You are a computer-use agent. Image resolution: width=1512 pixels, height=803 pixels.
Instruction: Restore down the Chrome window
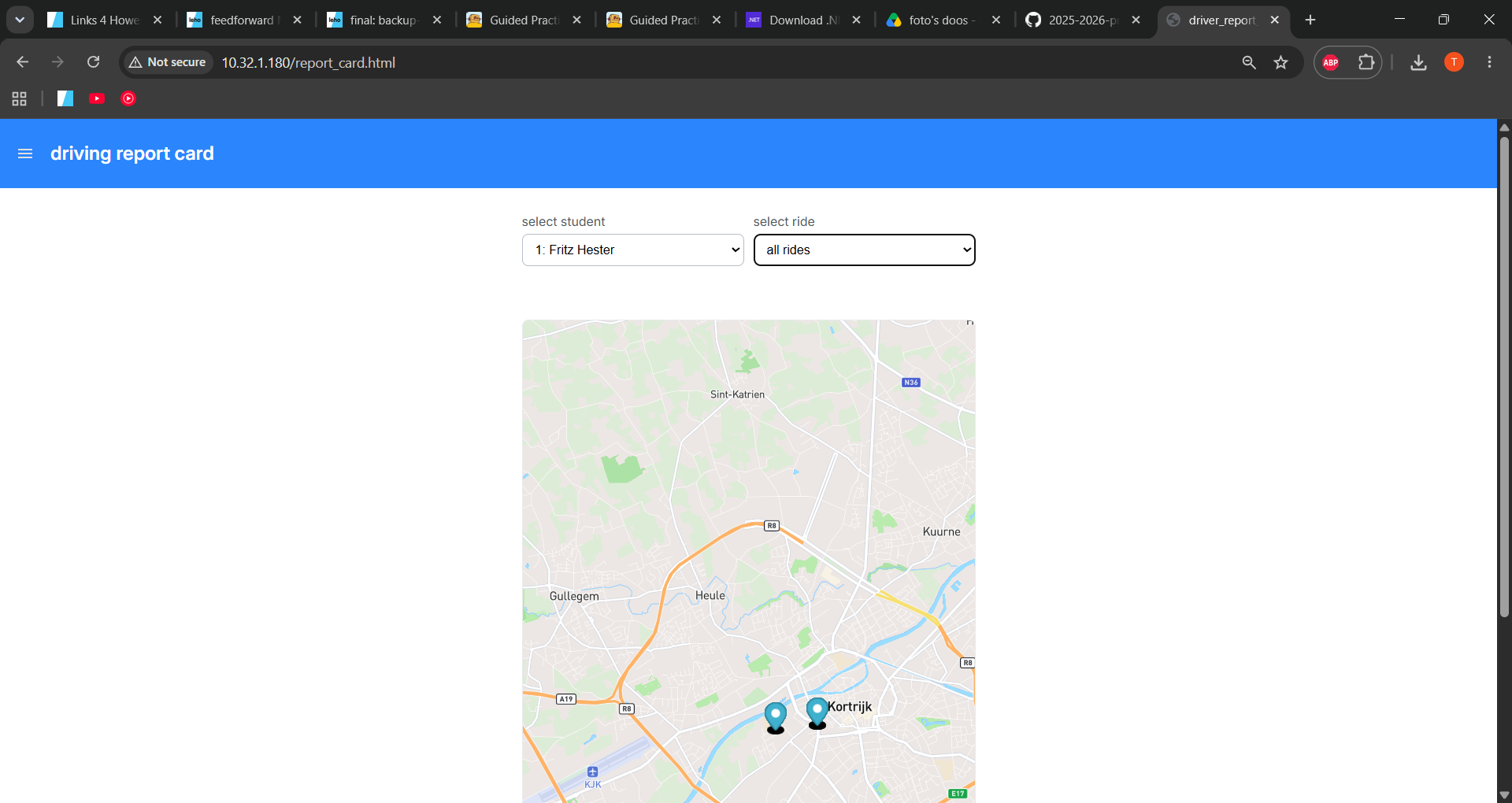(x=1443, y=20)
